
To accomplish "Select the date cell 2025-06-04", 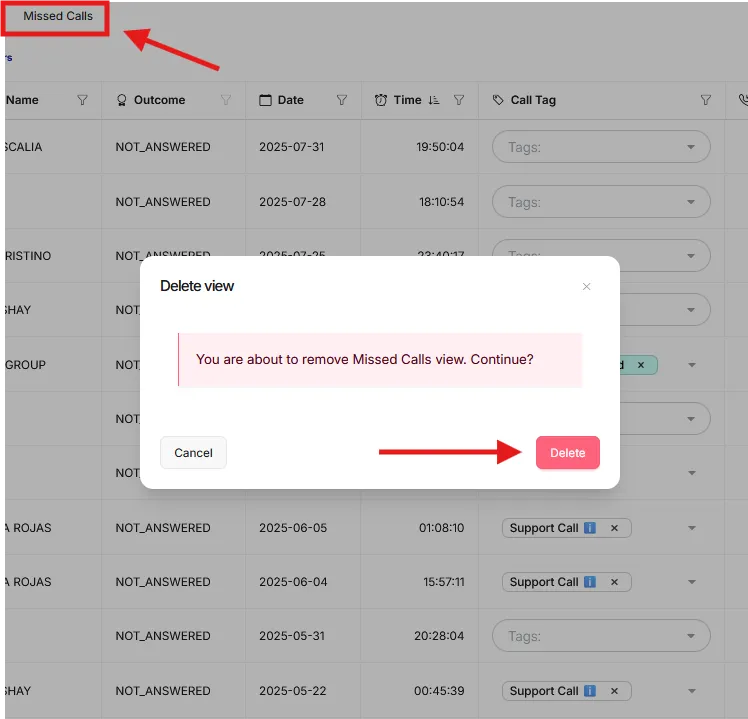I will (293, 582).
